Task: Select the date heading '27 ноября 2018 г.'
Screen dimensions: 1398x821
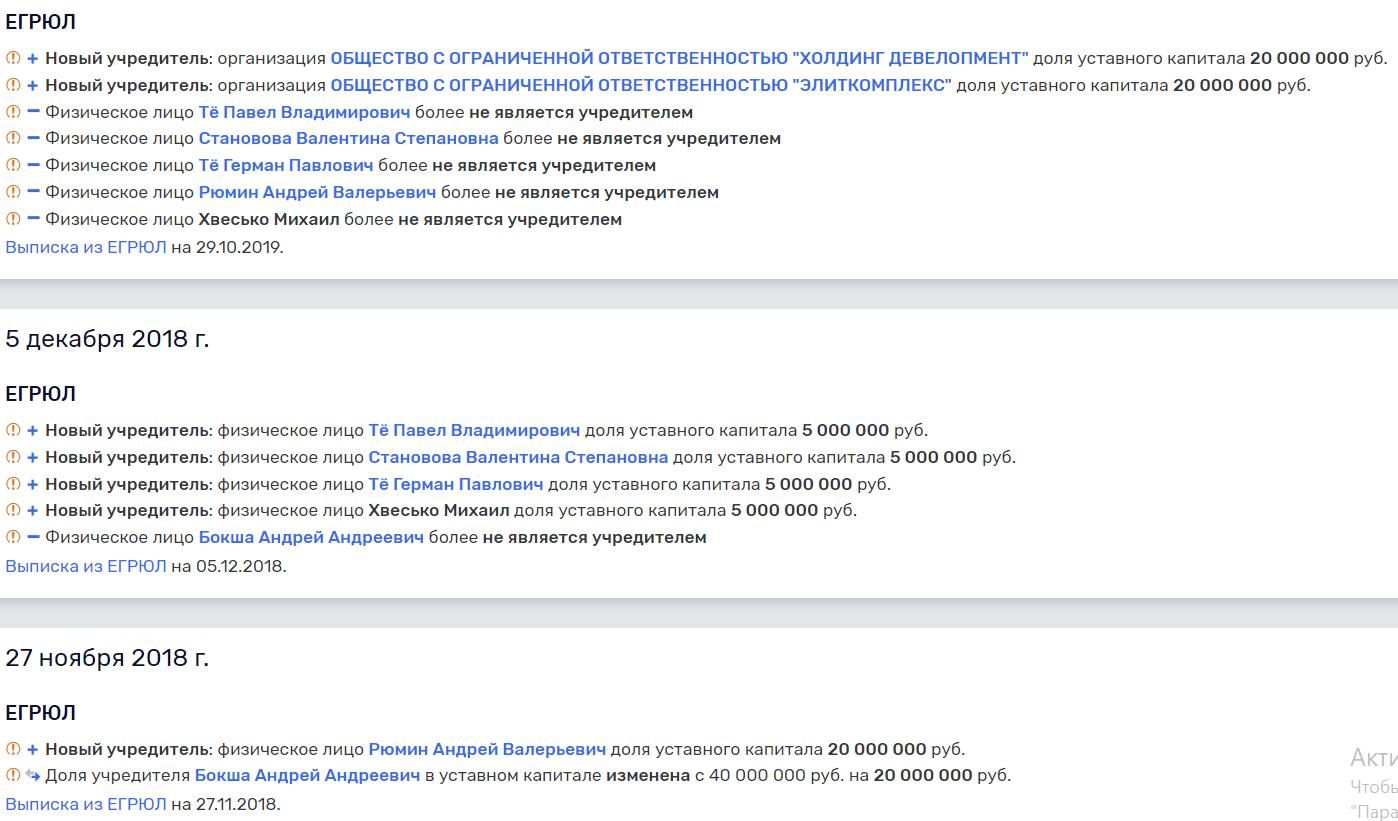Action: tap(107, 658)
